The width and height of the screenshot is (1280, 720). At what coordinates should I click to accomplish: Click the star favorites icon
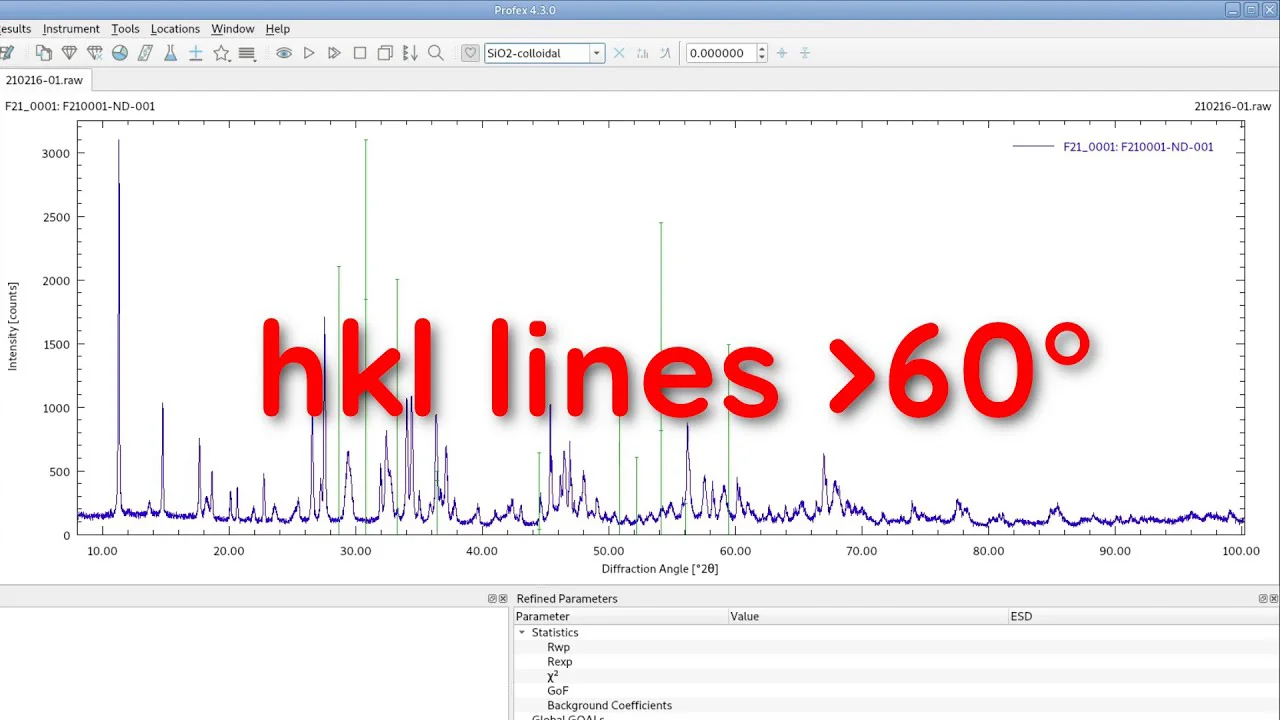(221, 53)
